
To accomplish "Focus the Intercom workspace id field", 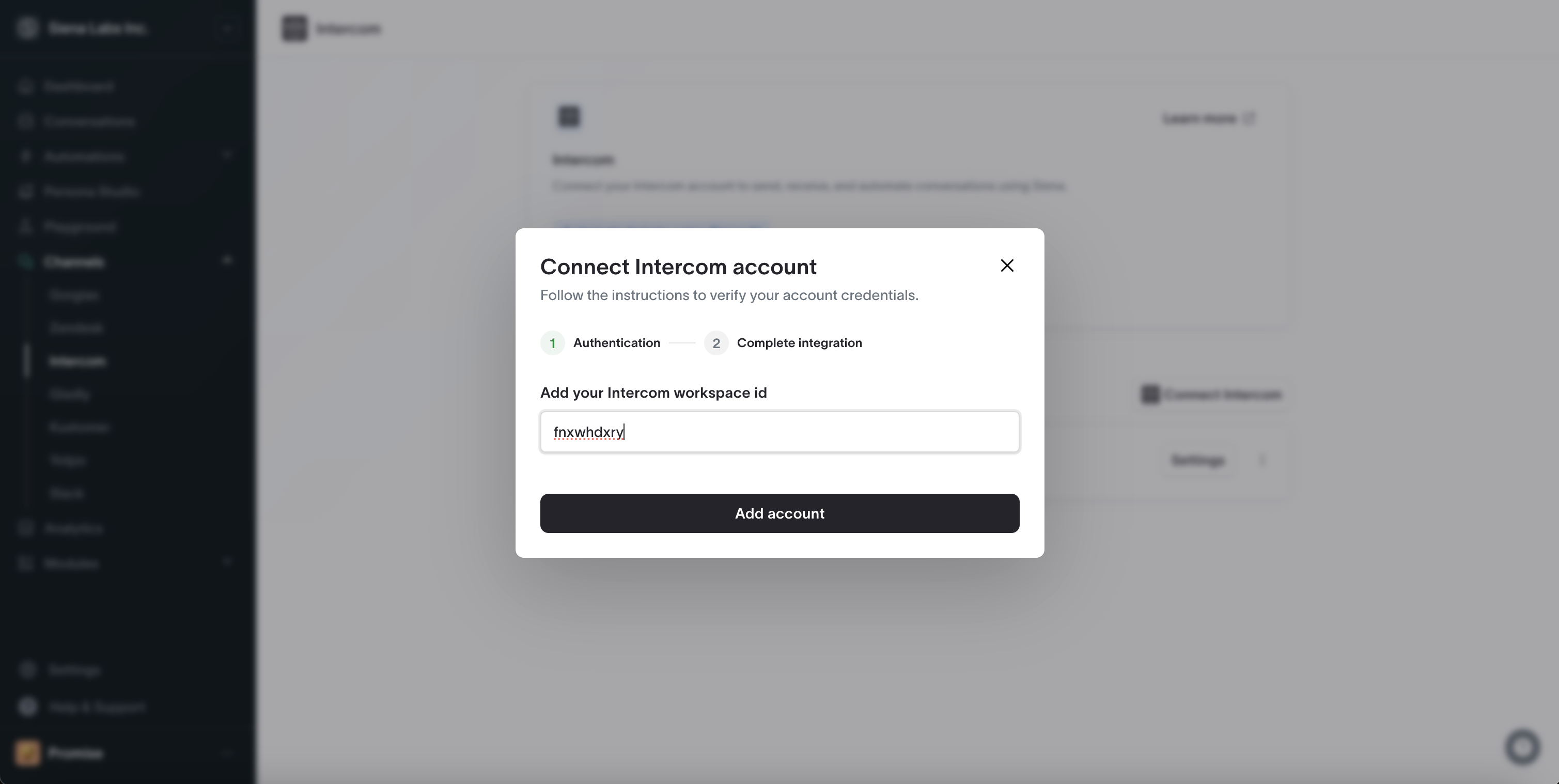I will pyautogui.click(x=779, y=432).
